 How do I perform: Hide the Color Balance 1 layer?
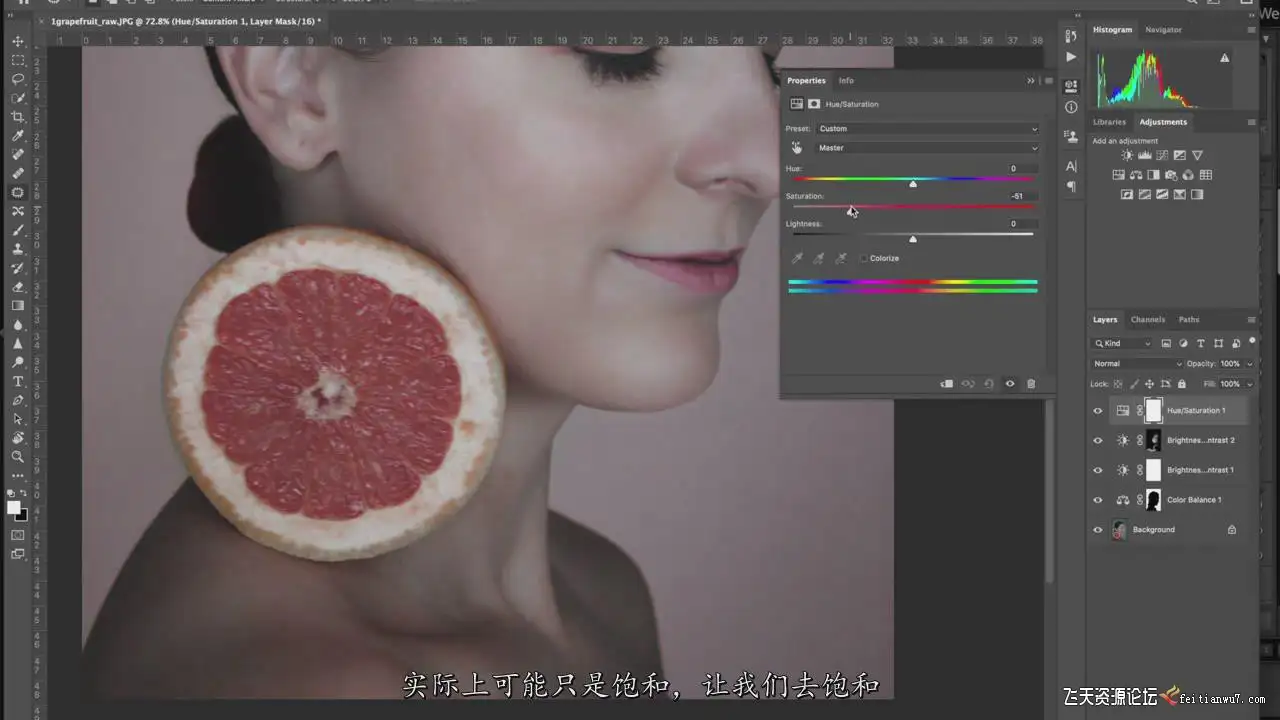click(1098, 500)
